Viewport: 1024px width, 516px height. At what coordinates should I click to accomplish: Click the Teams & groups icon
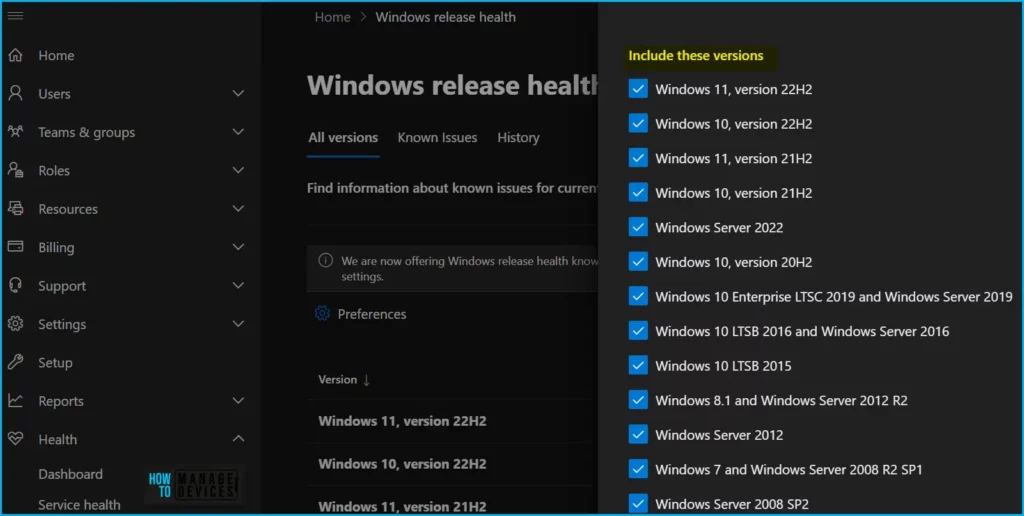tap(15, 132)
